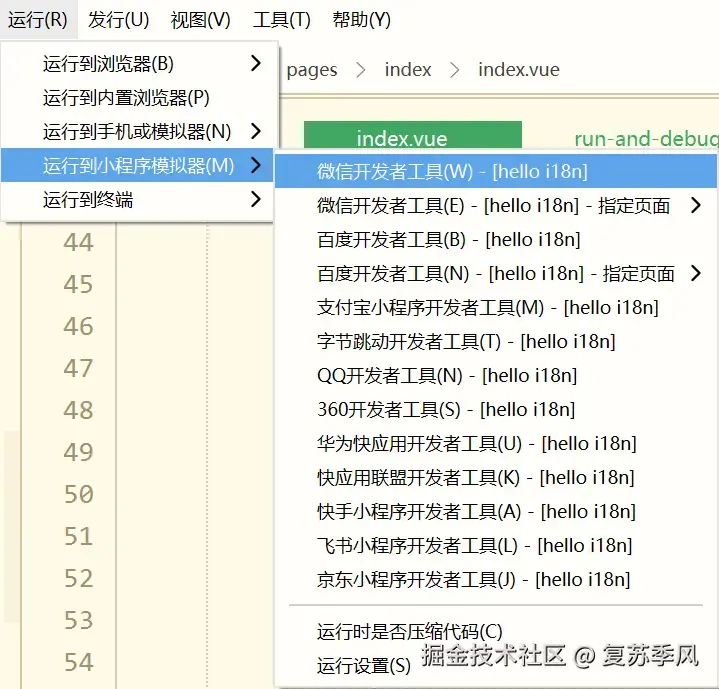Click line number 48 in gutter
The height and width of the screenshot is (689, 719).
78,410
